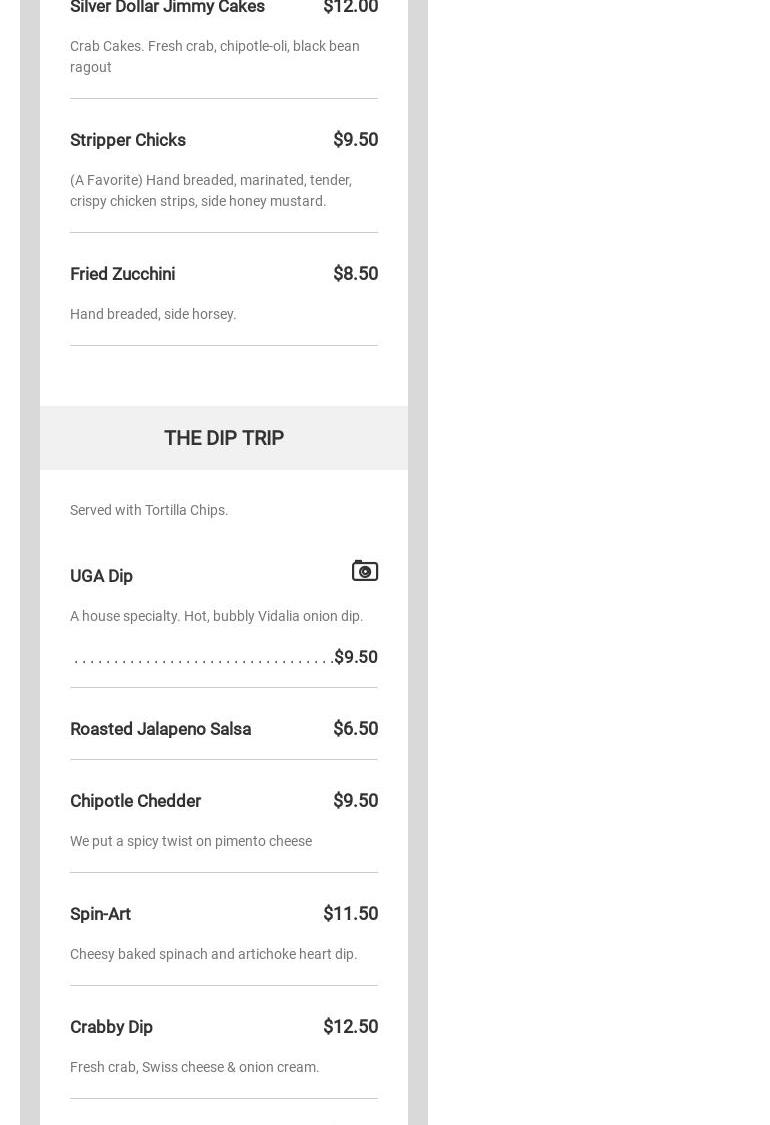Click the Hand breaded, side horsey description
The height and width of the screenshot is (1125, 770).
(153, 314)
